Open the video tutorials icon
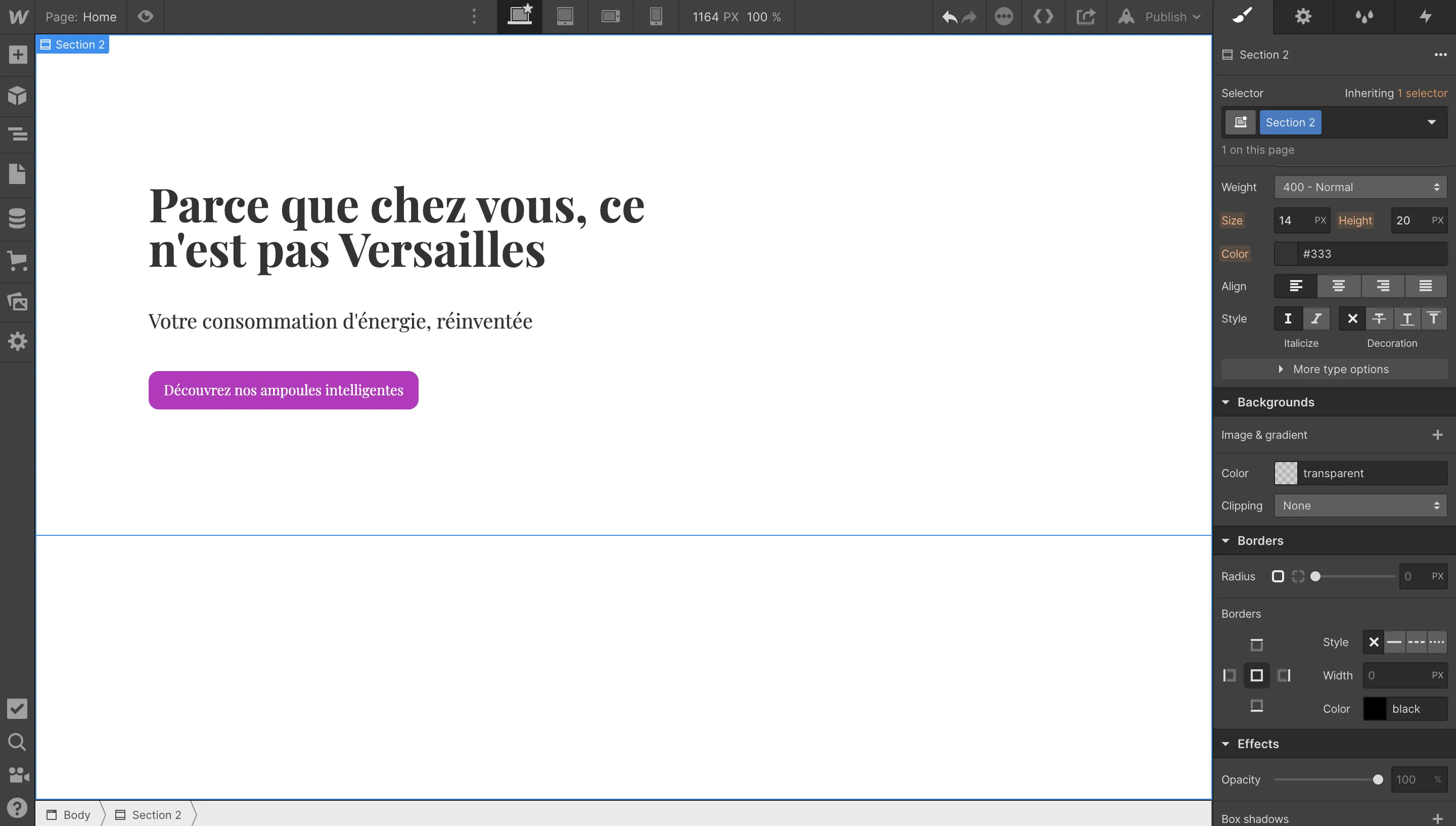 (18, 775)
